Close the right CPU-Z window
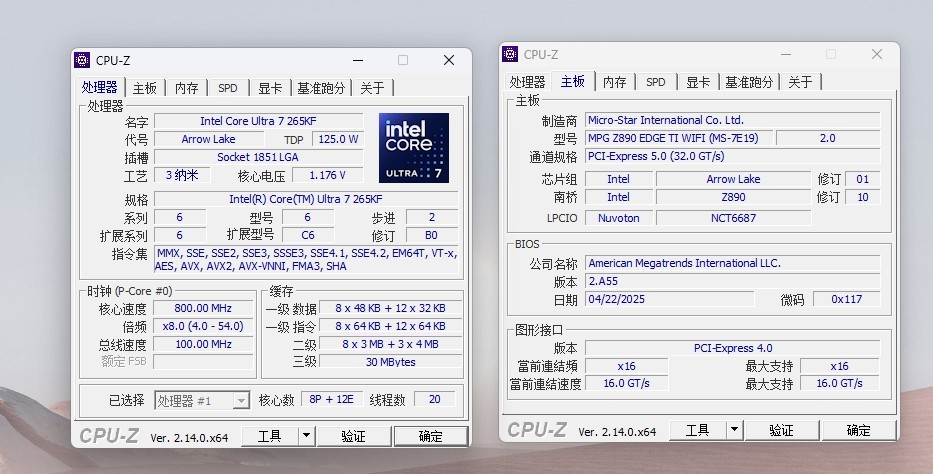 (x=876, y=54)
